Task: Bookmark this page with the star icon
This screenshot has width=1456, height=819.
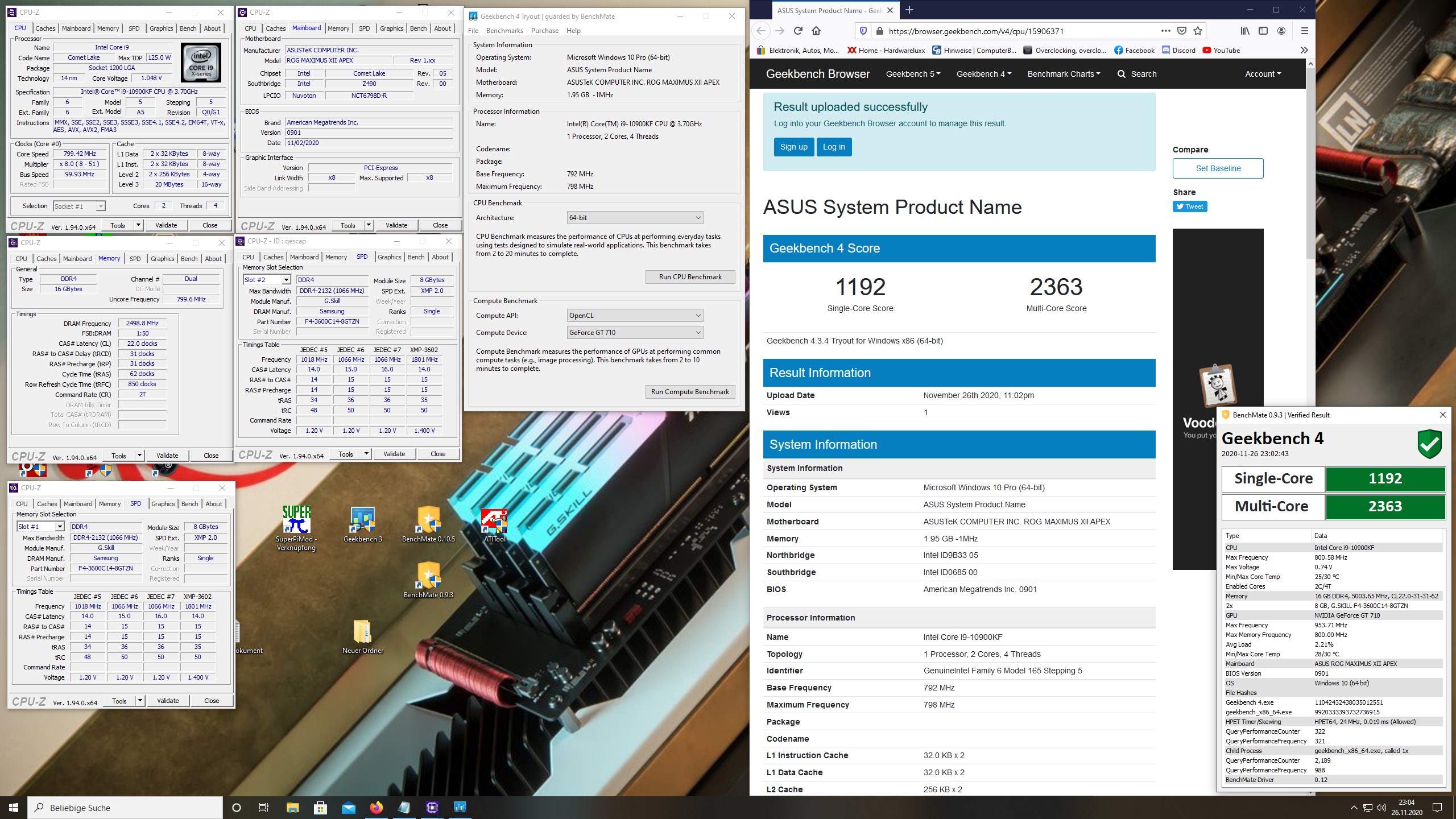Action: point(1198,31)
